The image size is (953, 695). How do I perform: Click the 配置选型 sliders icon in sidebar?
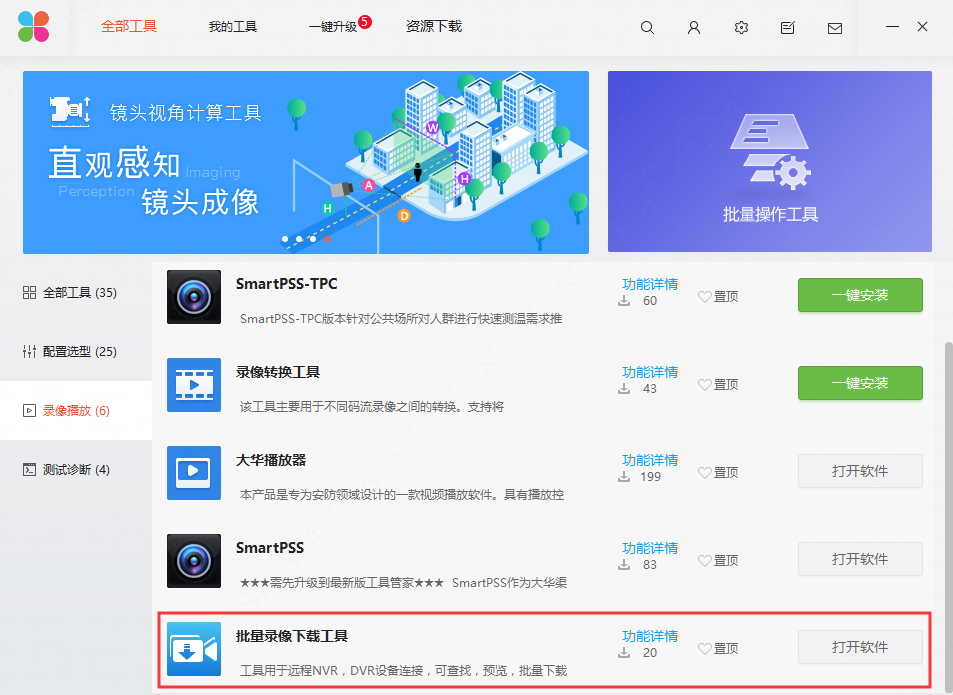[29, 352]
